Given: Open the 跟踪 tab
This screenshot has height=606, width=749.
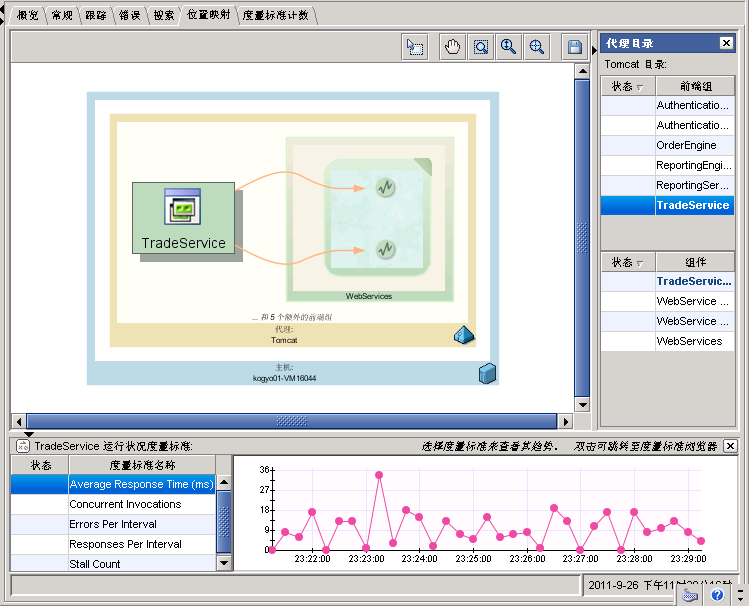Looking at the screenshot, I should pyautogui.click(x=96, y=15).
